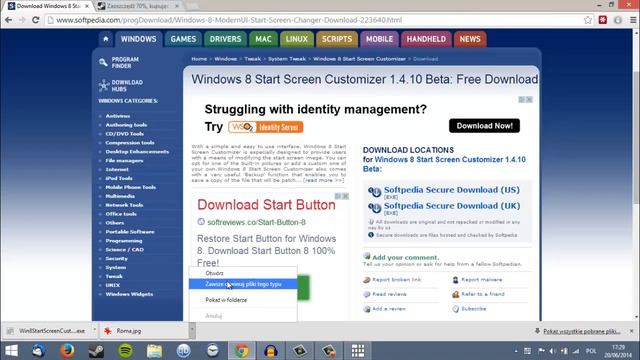Image resolution: width=640 pixels, height=360 pixels.
Task: Select 'Zawsze otwieraj pliki tego typu' menu entry
Action: pyautogui.click(x=243, y=284)
